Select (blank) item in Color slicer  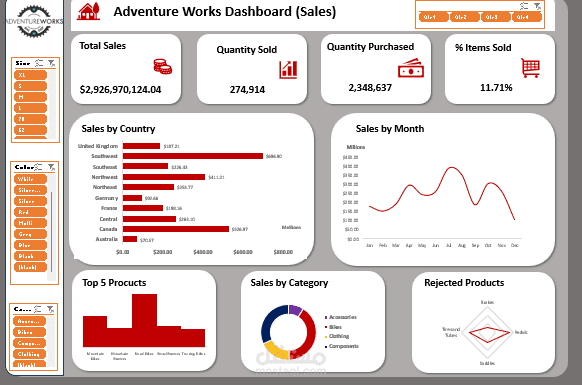tap(30, 267)
